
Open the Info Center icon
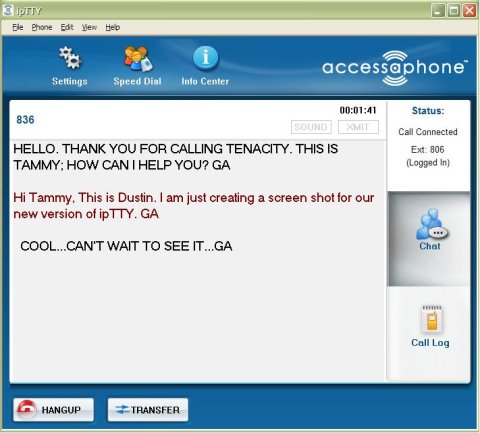(205, 58)
